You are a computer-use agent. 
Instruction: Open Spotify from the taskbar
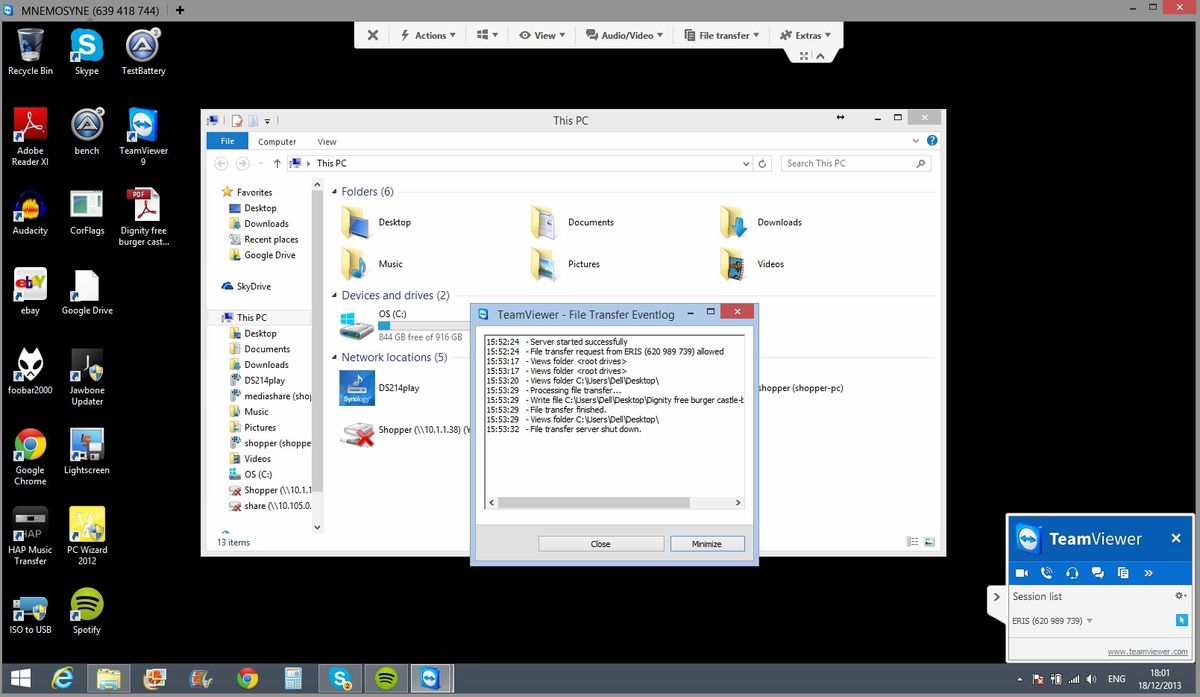385,678
